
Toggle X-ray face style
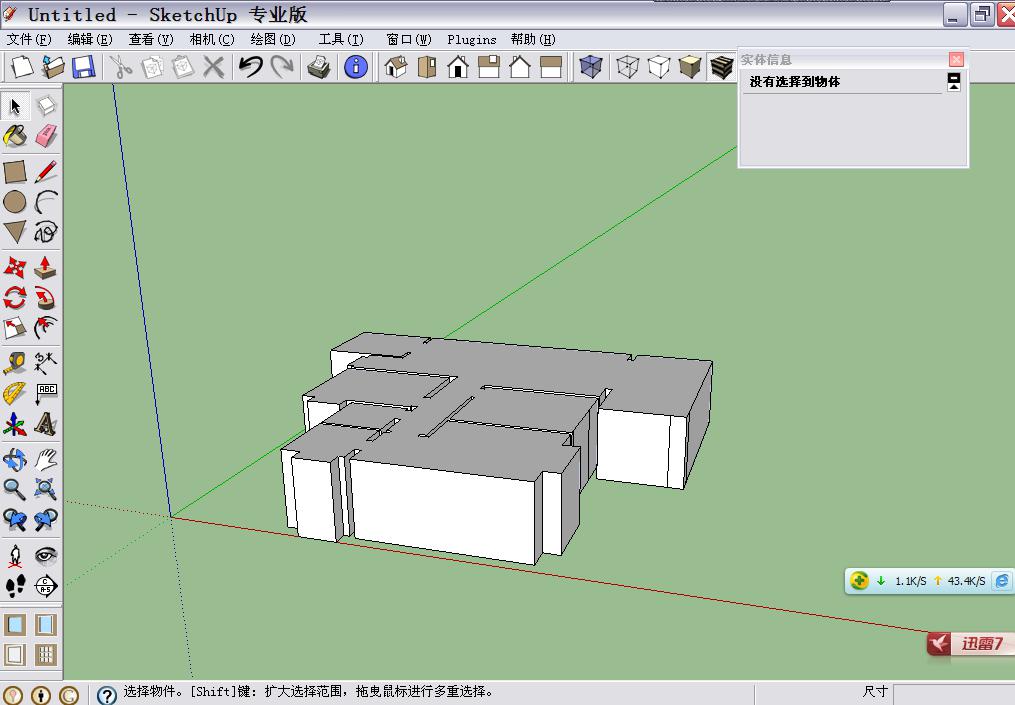point(590,67)
